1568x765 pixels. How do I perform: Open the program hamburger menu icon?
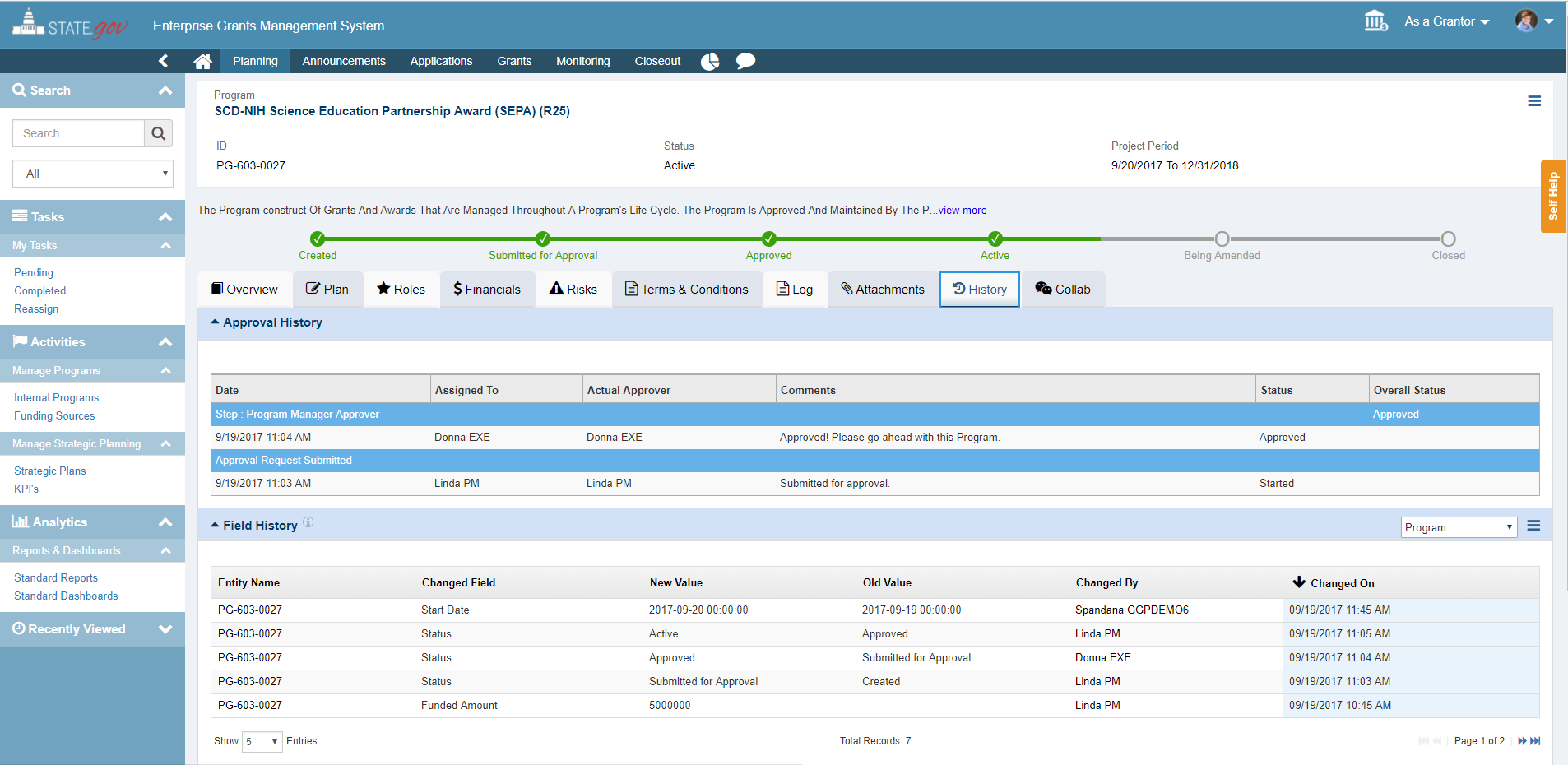tap(1534, 101)
